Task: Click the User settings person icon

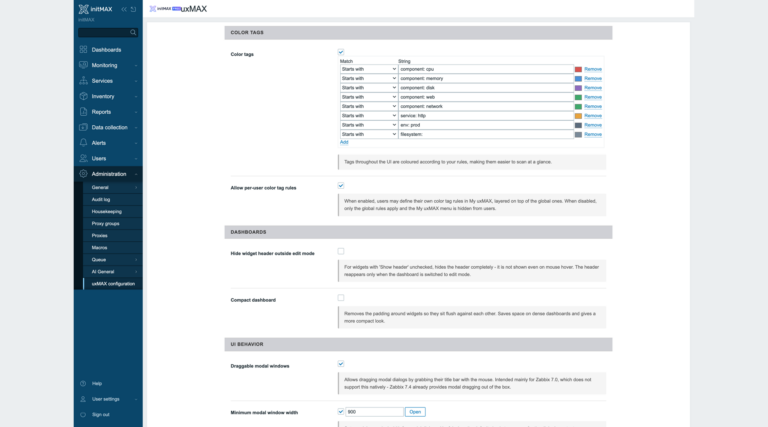Action: pos(83,399)
